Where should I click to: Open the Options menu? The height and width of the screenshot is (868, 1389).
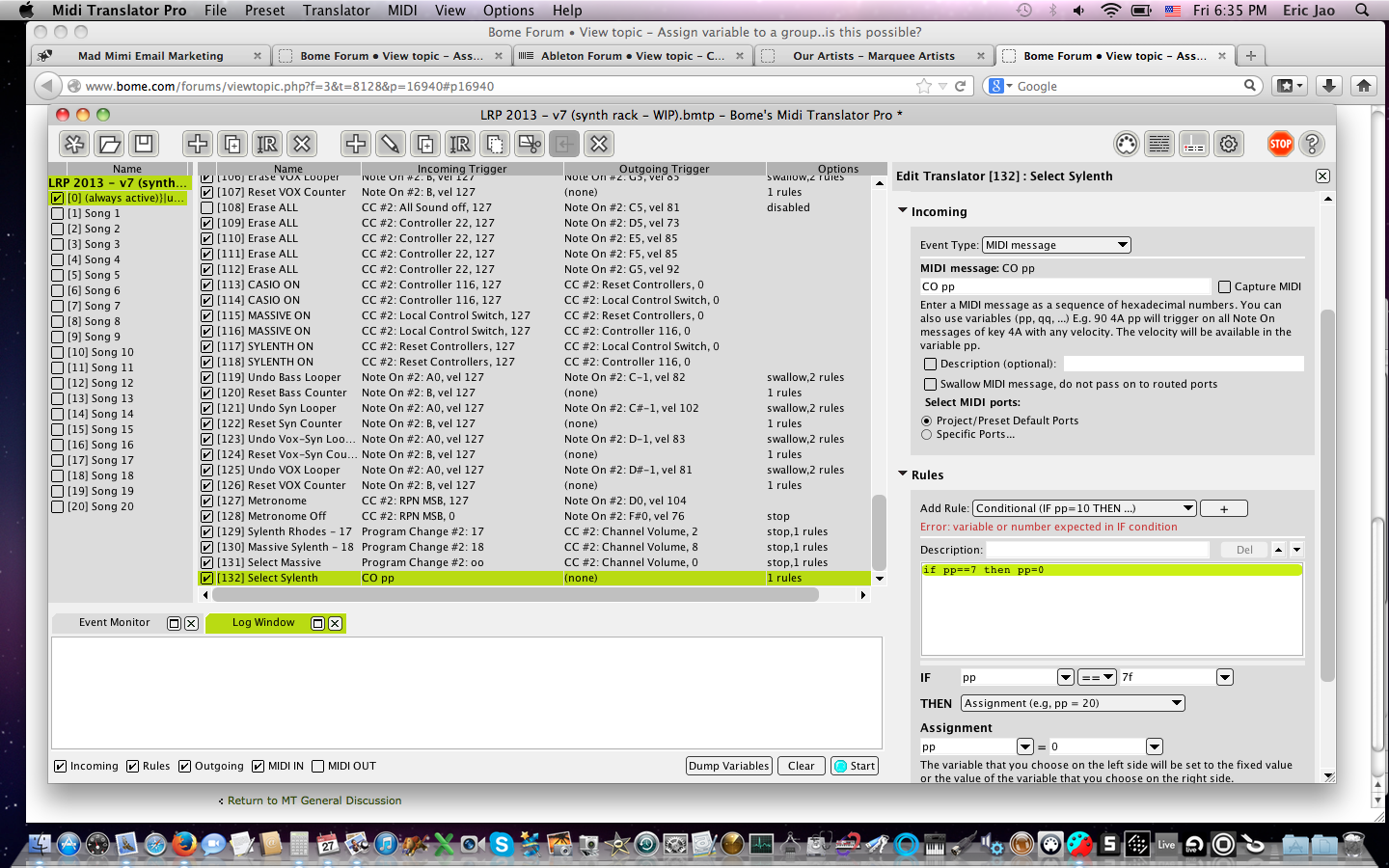pos(508,10)
